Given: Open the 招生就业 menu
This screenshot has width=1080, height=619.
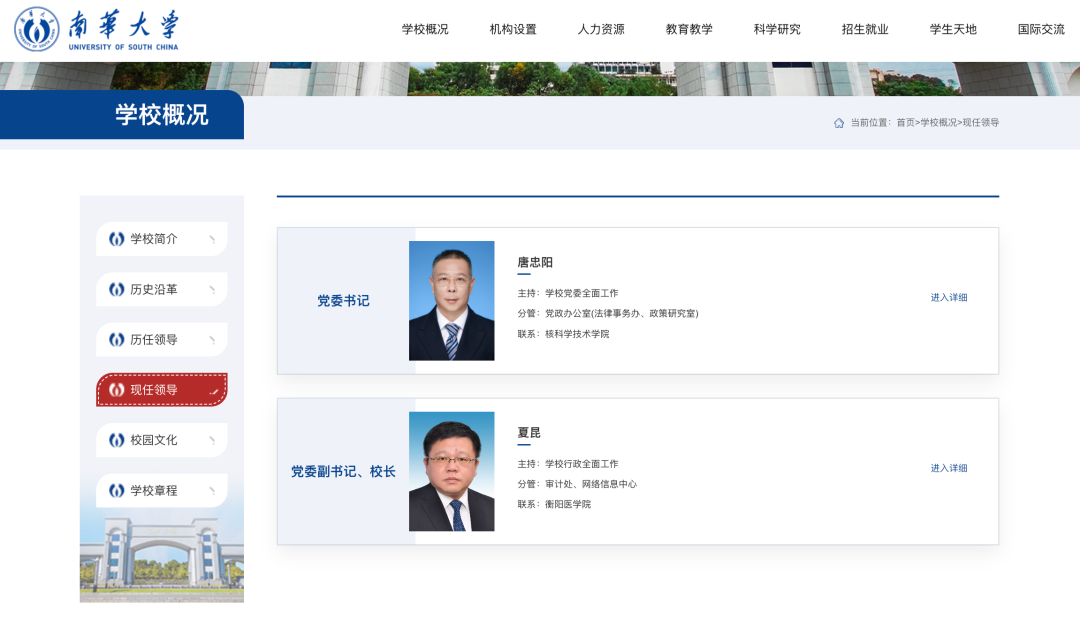Looking at the screenshot, I should point(864,29).
